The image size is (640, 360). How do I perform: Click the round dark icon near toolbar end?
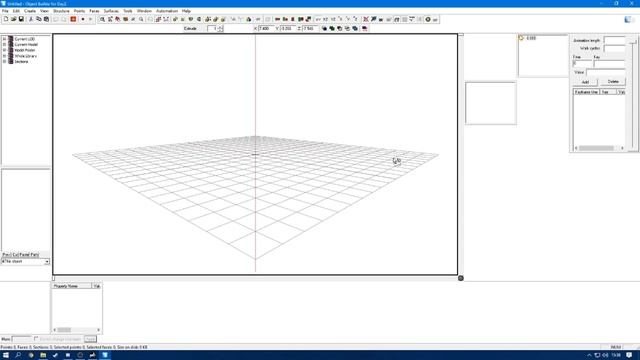click(428, 19)
